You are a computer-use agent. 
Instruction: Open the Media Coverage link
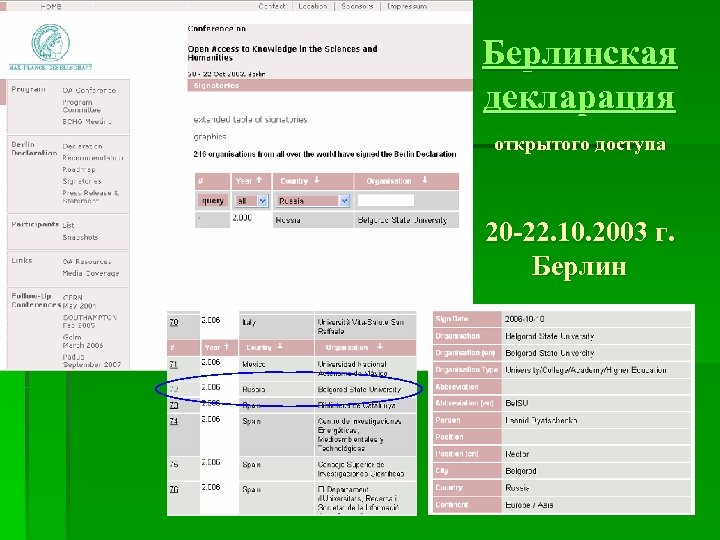91,273
